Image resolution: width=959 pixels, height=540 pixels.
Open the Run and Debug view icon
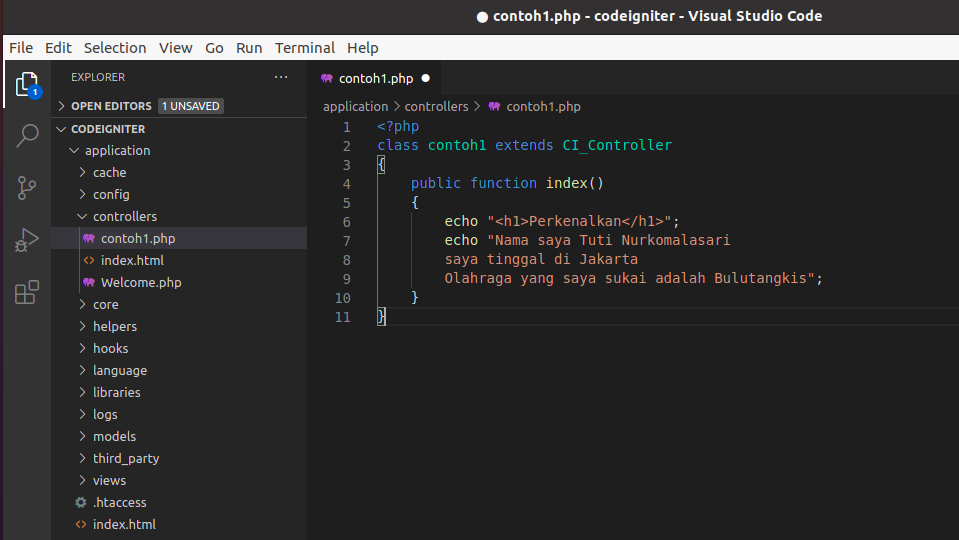coord(26,240)
